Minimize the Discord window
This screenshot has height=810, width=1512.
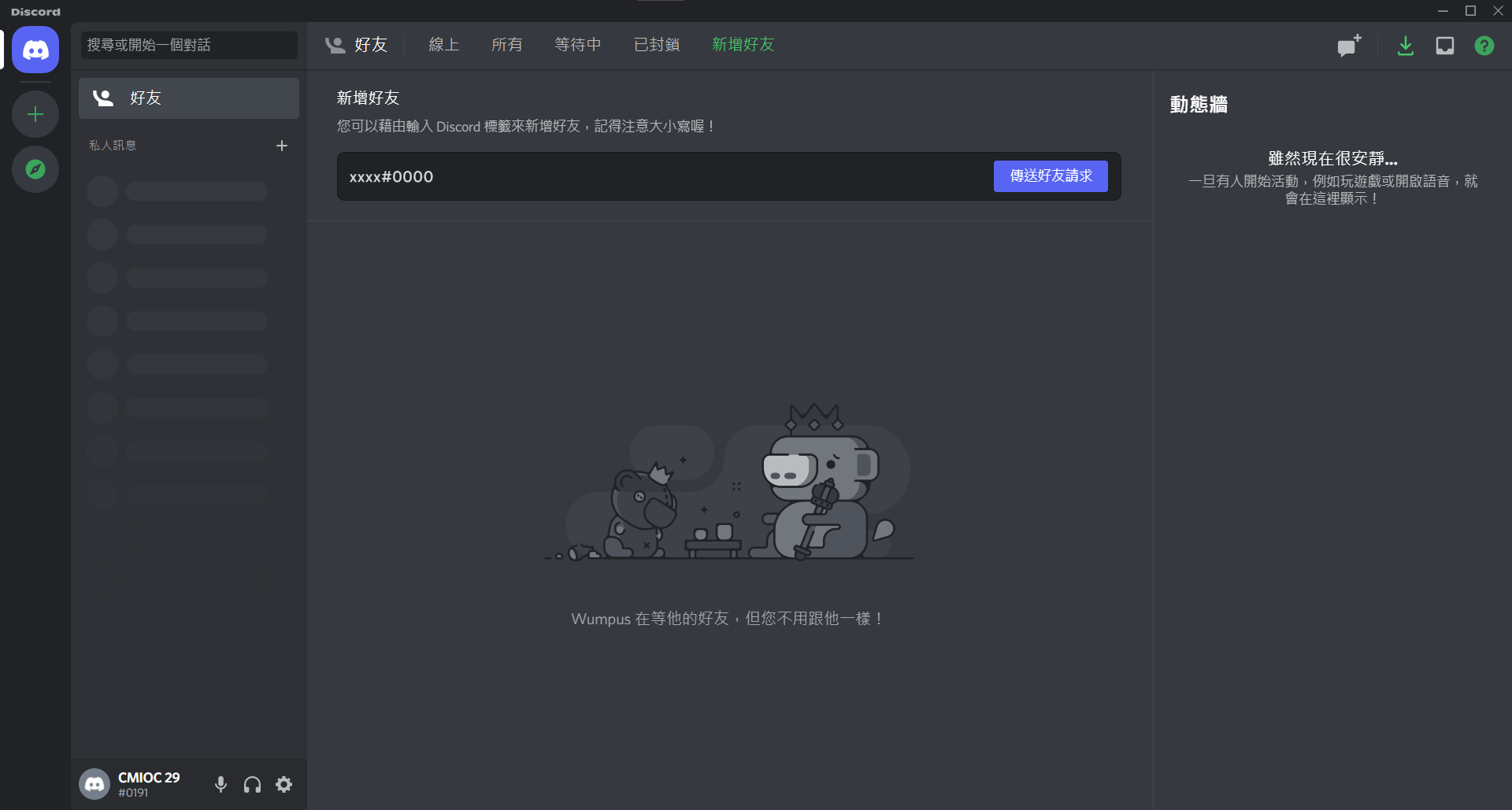[x=1443, y=11]
